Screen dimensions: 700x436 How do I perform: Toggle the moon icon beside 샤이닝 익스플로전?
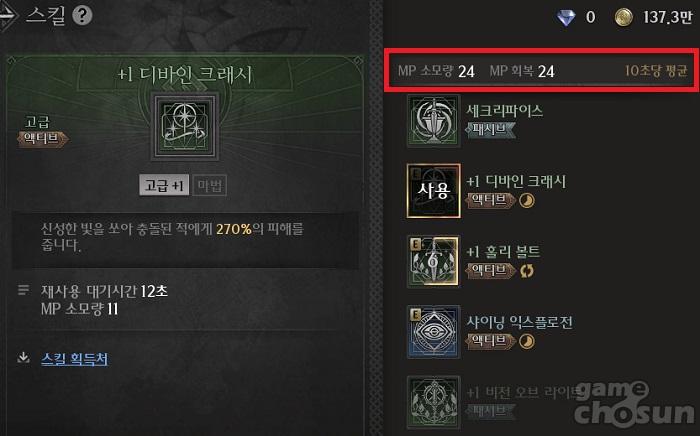pyautogui.click(x=527, y=341)
